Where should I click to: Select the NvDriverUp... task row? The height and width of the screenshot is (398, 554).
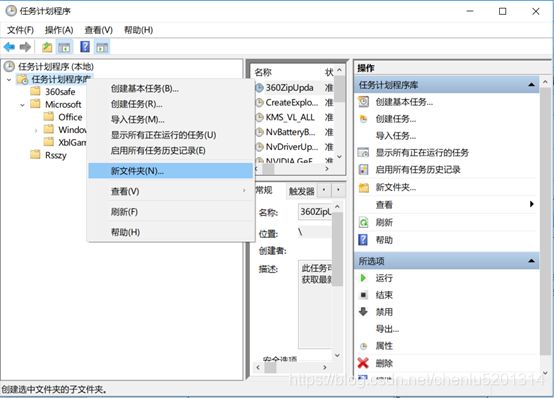(x=294, y=147)
